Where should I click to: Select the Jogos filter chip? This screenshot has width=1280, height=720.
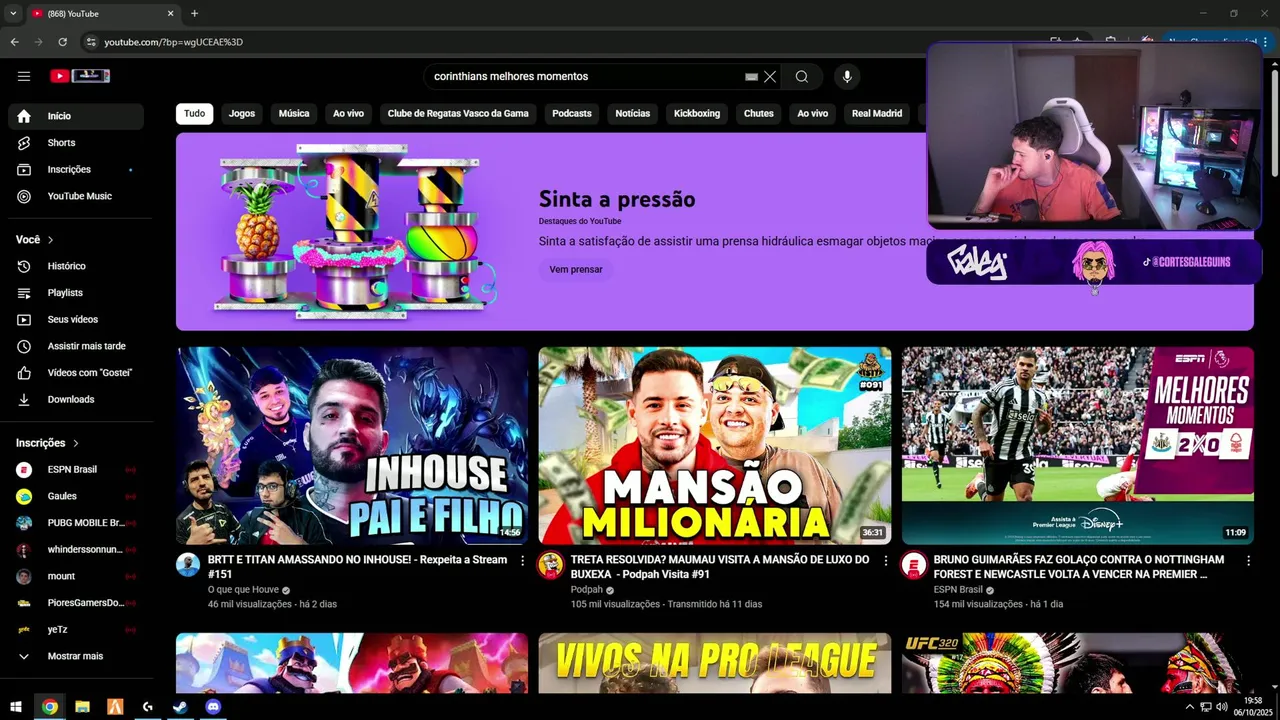point(242,113)
